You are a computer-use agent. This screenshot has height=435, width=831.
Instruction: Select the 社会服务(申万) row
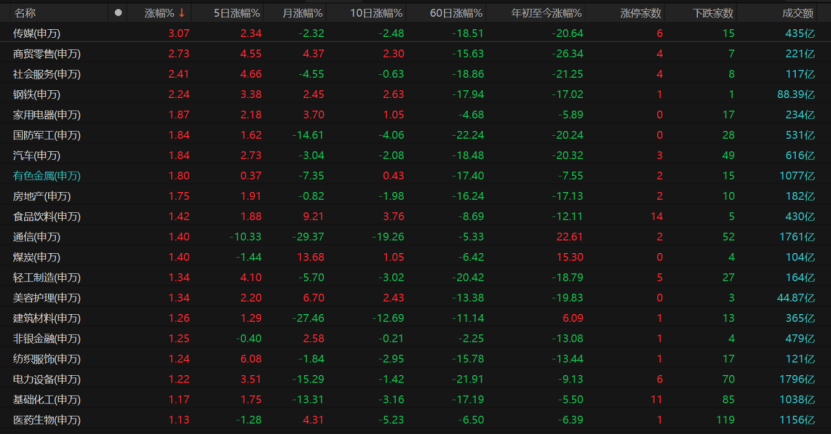(416, 74)
